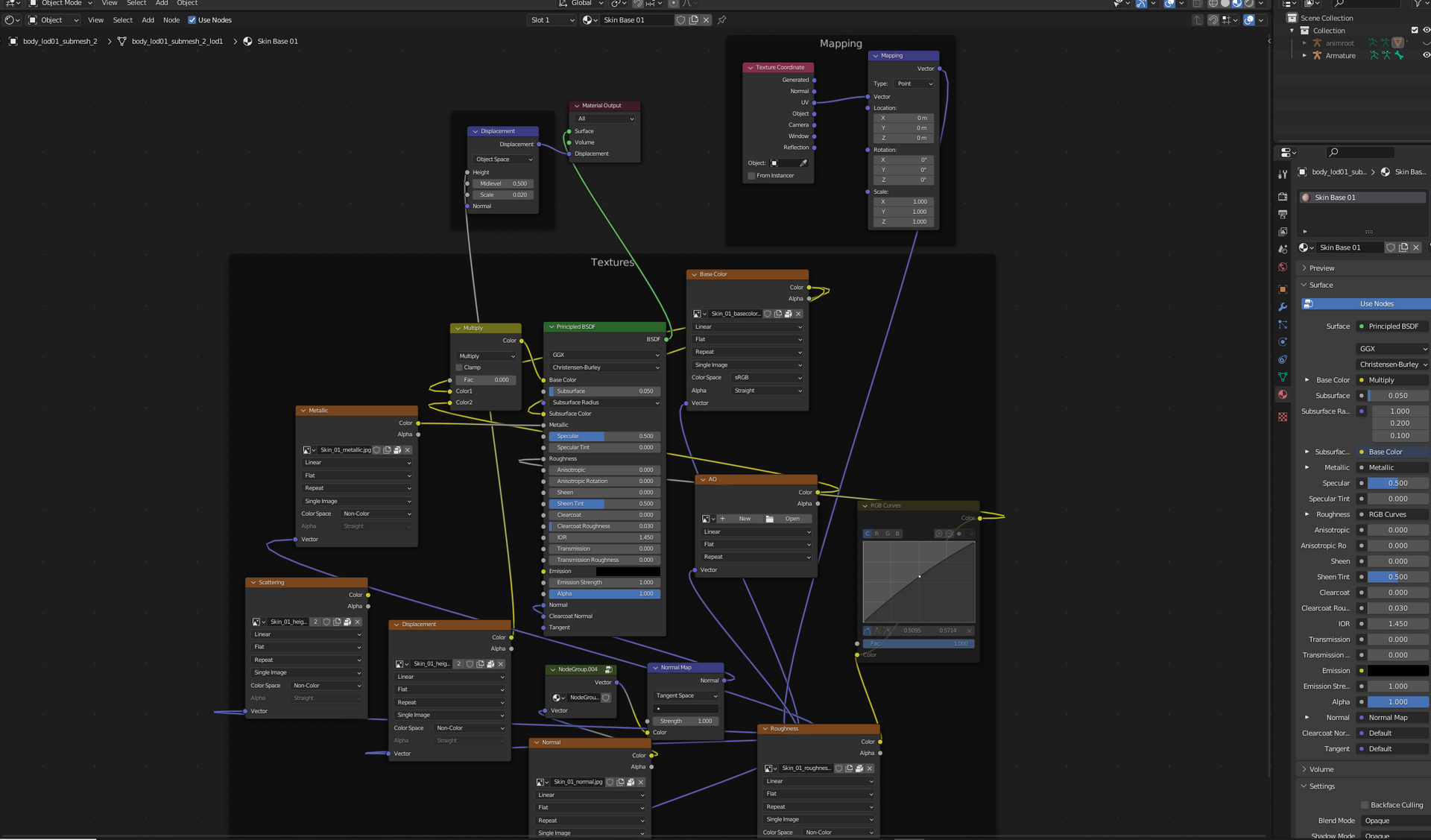Image resolution: width=1431 pixels, height=840 pixels.
Task: Open the Physics properties tab icon
Action: (x=1283, y=342)
